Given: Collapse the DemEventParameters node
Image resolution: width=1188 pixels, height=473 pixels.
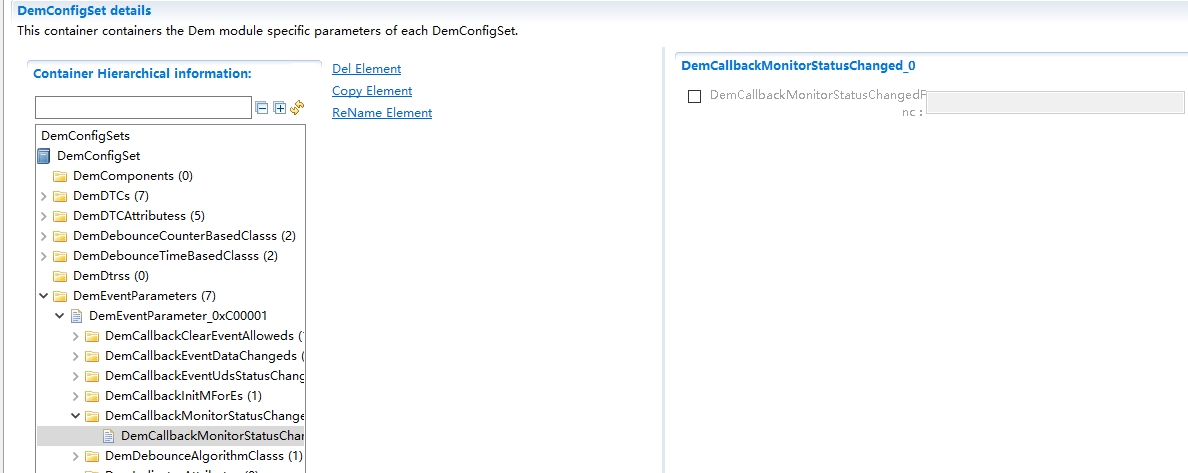Looking at the screenshot, I should 43,296.
